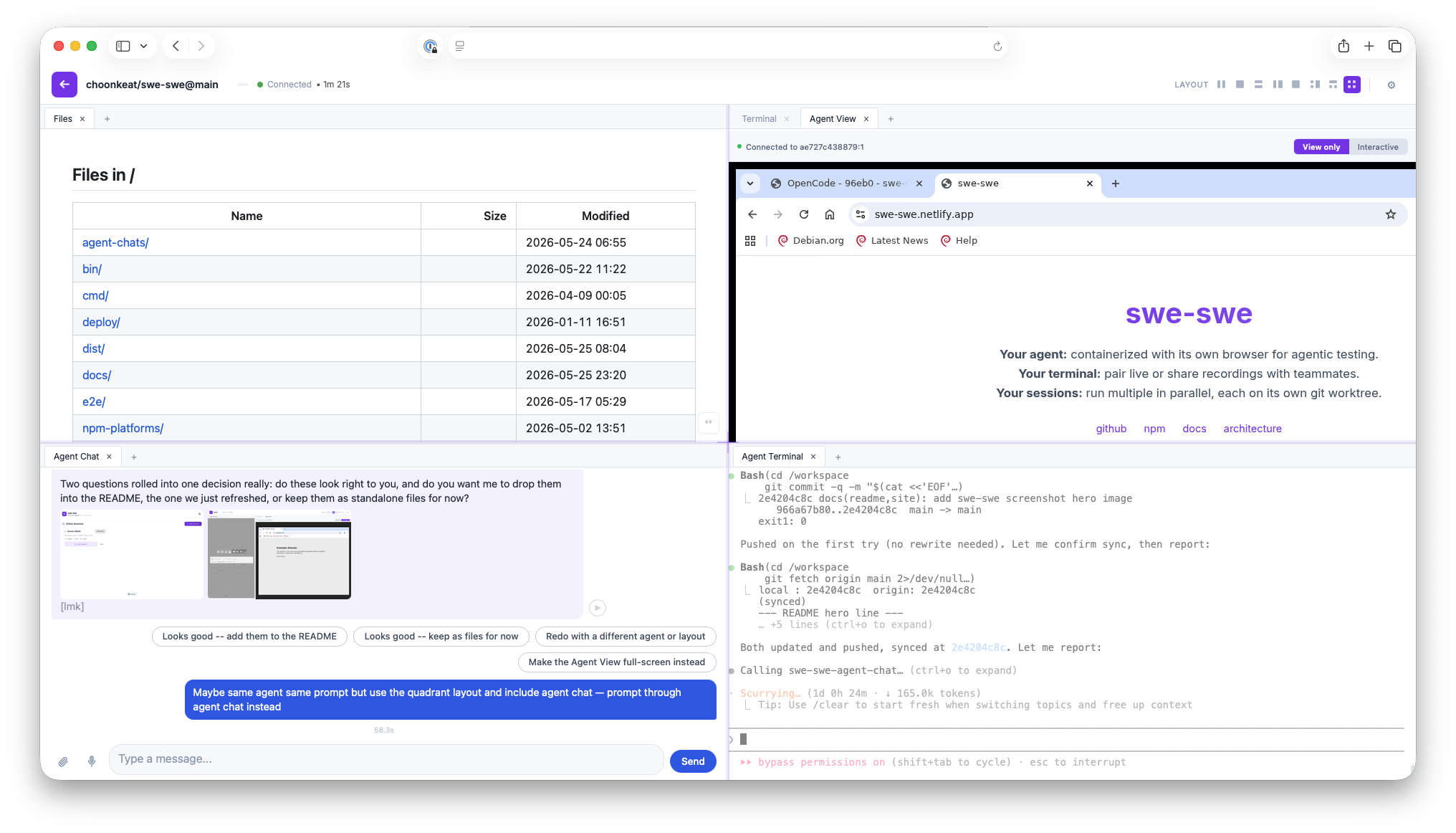The height and width of the screenshot is (833, 1456).
Task: Open first screenshot thumbnail in chat
Action: [x=132, y=554]
